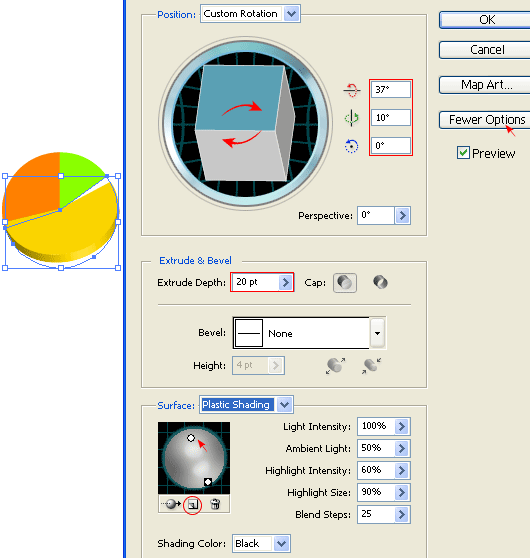This screenshot has width=530, height=558.
Task: Click the Y-axis rotation icon
Action: click(352, 118)
